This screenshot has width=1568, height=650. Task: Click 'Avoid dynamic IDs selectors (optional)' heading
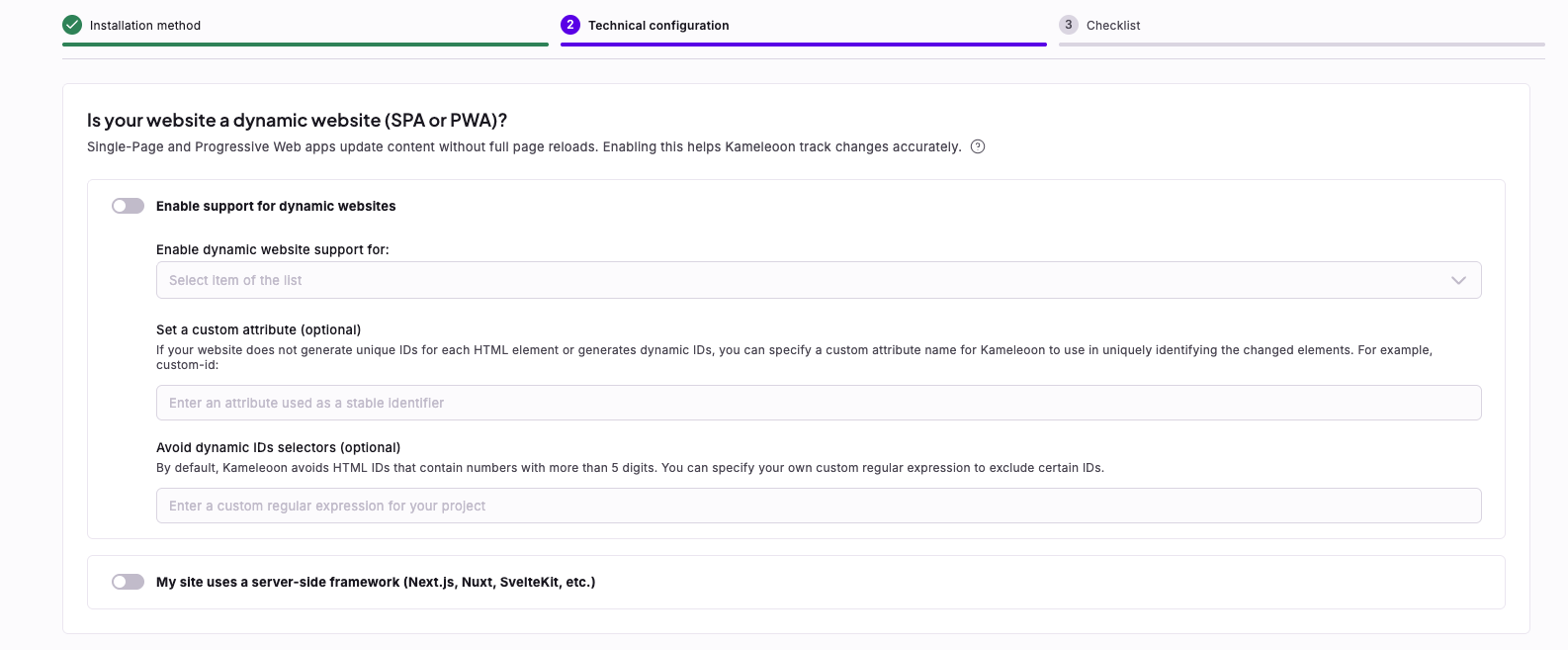point(278,447)
